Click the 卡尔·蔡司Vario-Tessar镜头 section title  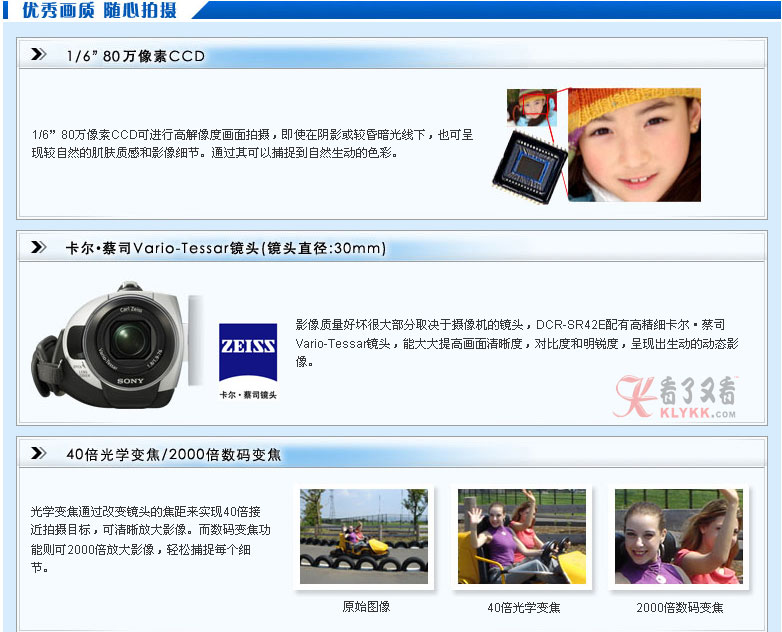(226, 248)
